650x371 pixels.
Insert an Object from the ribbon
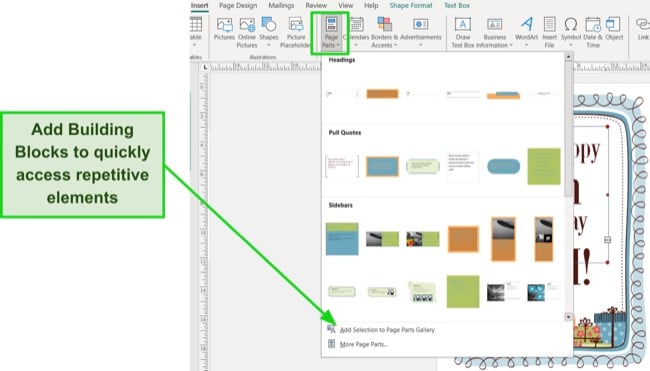point(614,29)
